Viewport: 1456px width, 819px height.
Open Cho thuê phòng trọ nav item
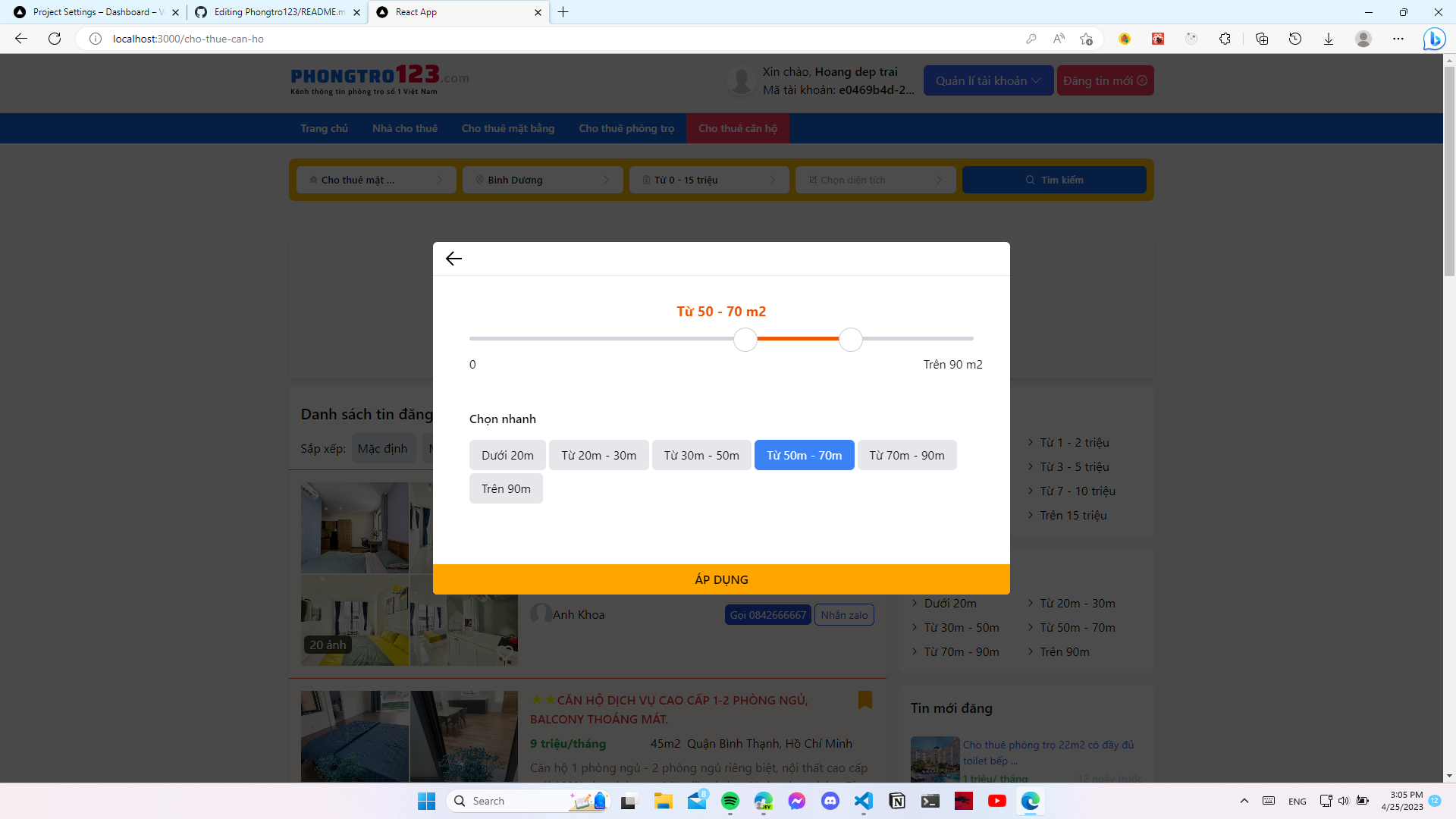pyautogui.click(x=626, y=128)
